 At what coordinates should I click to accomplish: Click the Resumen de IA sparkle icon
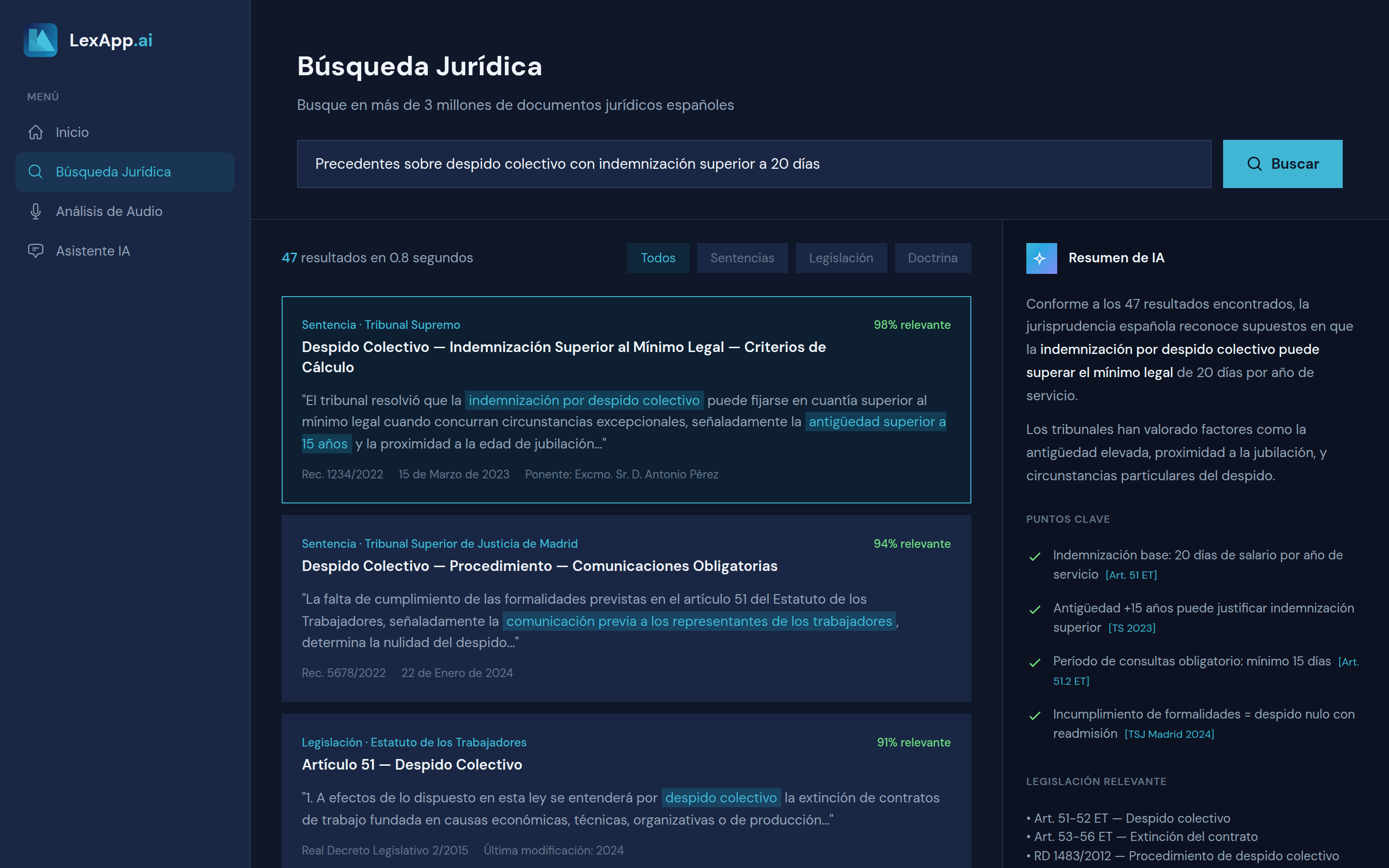point(1041,258)
